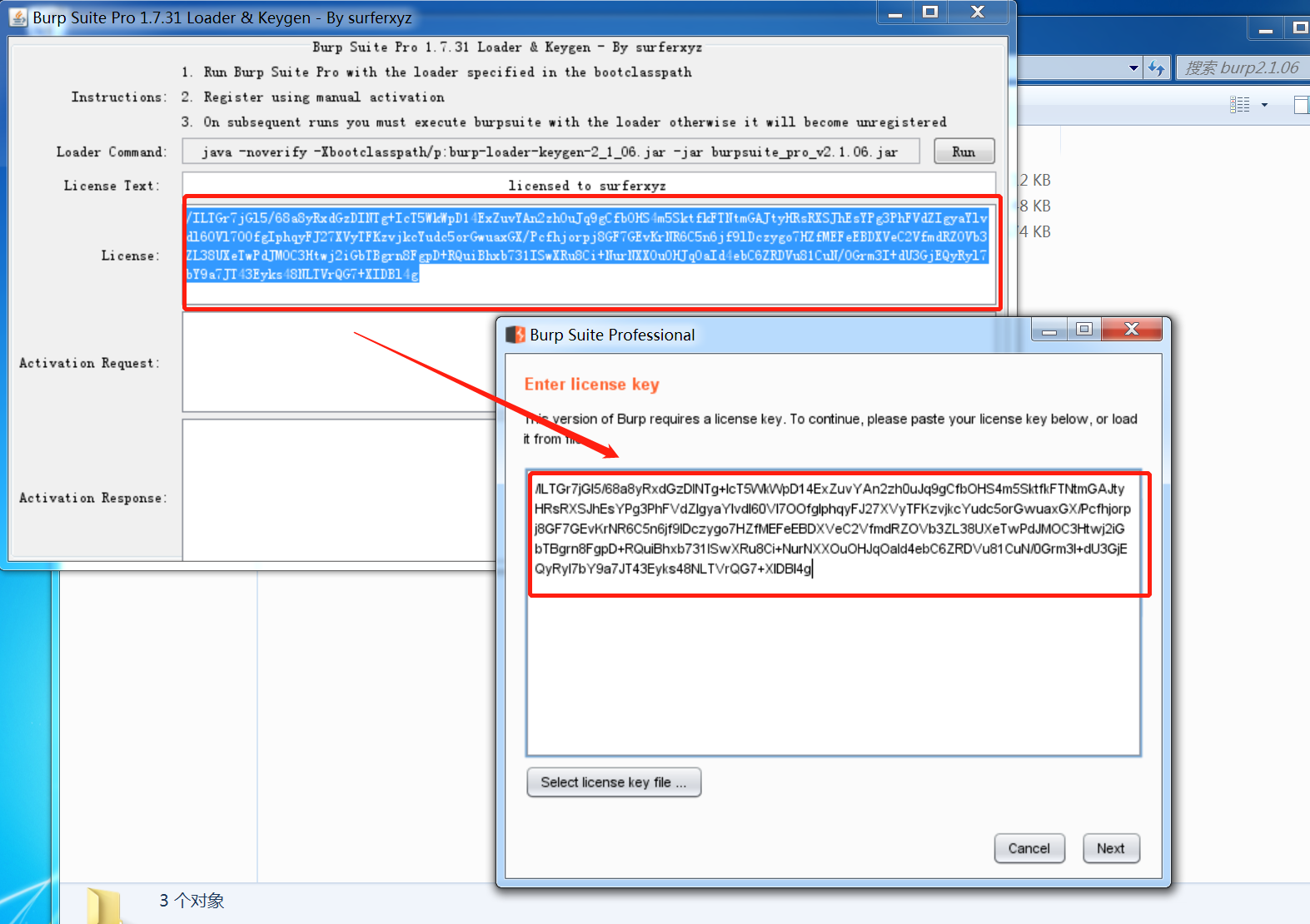Click the 8 KB file size entry
This screenshot has width=1310, height=924.
(x=1035, y=206)
